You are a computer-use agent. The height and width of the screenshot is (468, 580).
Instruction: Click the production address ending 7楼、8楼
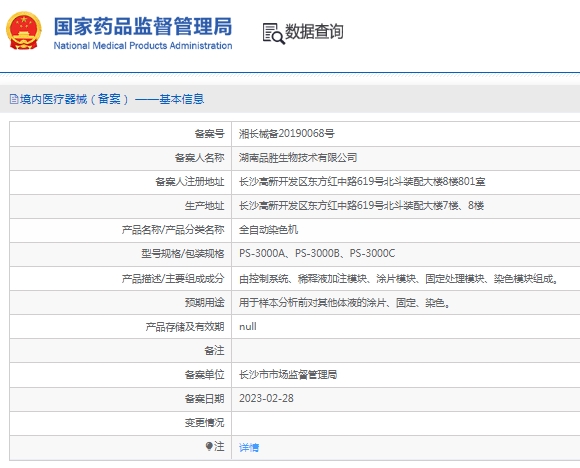point(361,205)
